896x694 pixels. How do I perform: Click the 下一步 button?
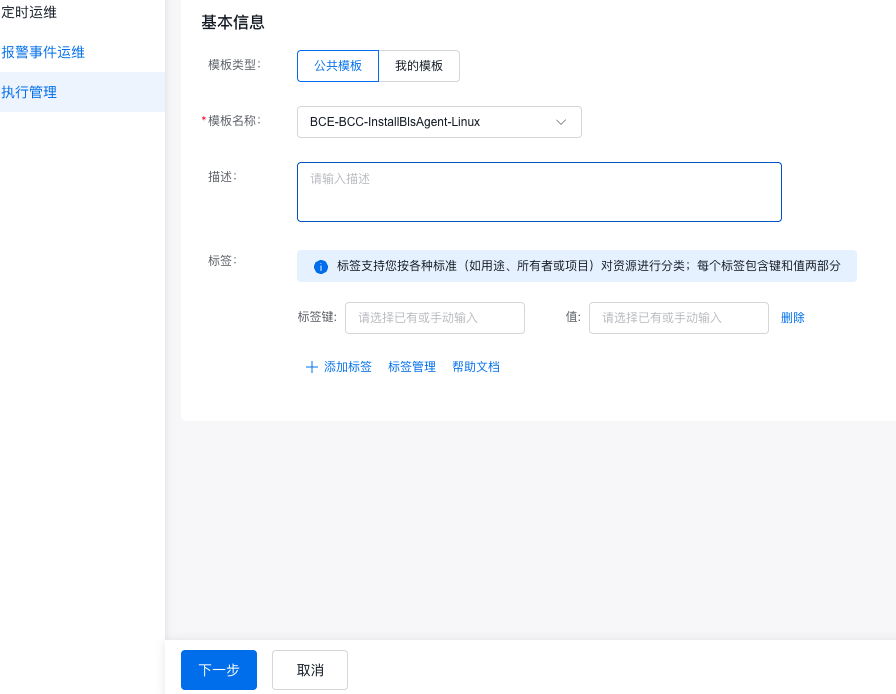click(219, 670)
